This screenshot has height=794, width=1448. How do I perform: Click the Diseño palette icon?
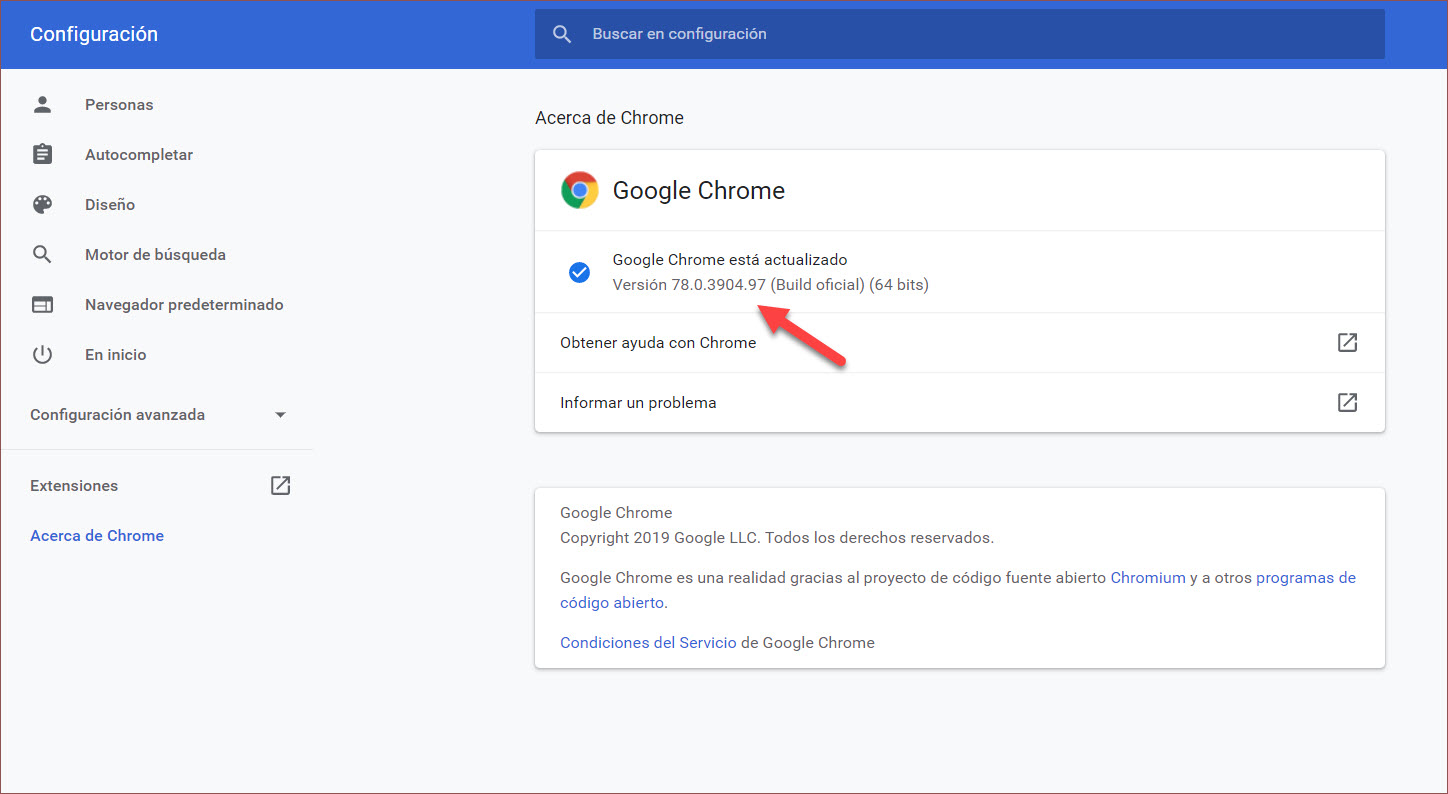point(42,204)
